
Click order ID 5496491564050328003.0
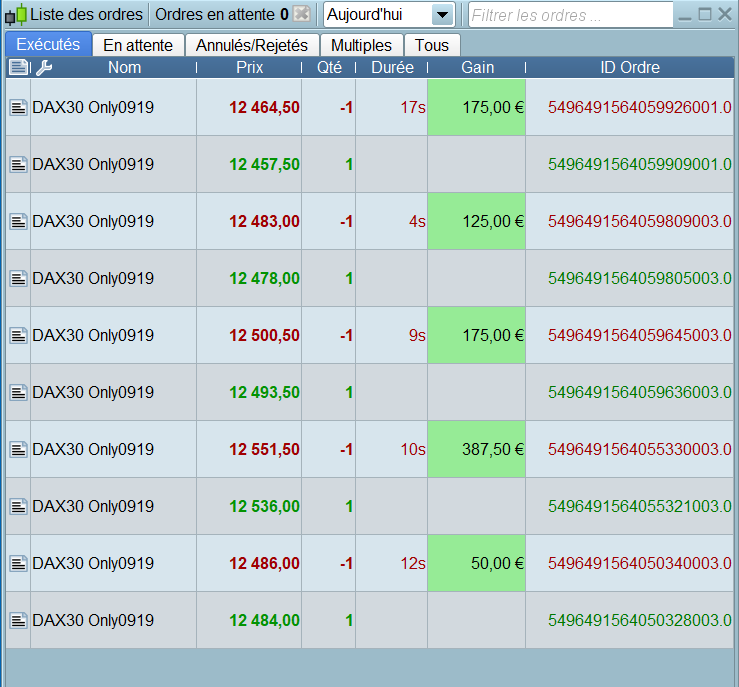(640, 621)
